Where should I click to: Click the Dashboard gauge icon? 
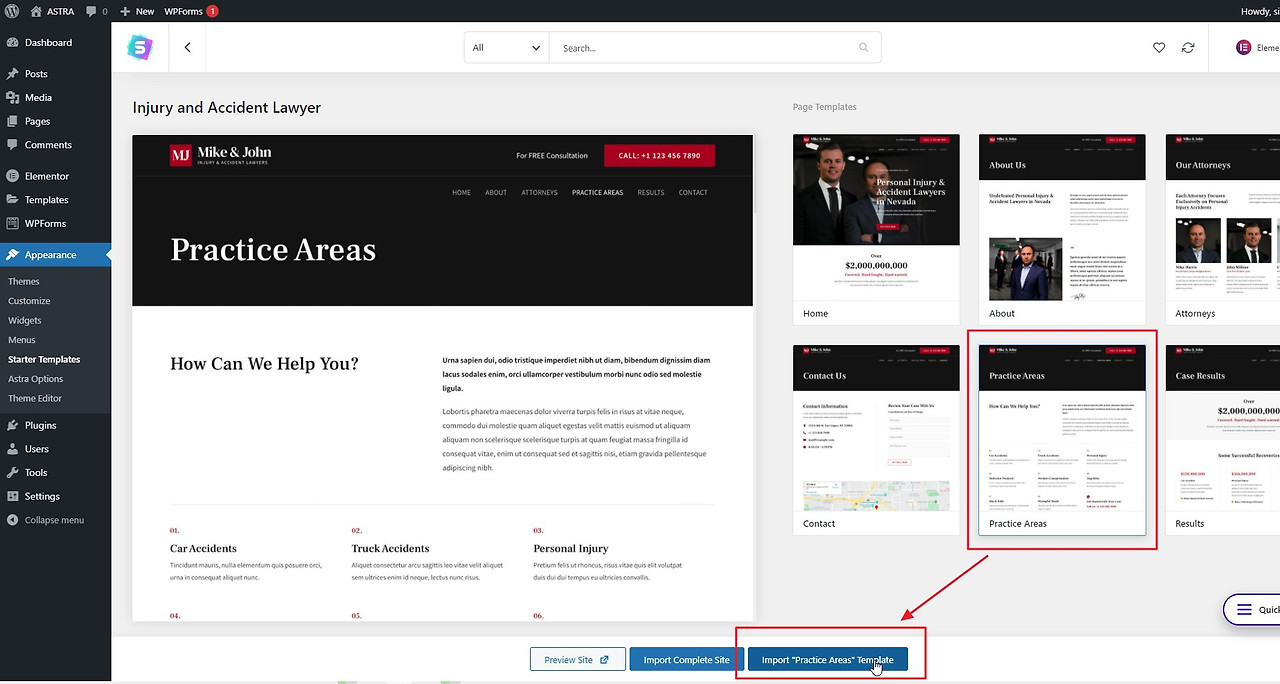[x=13, y=42]
